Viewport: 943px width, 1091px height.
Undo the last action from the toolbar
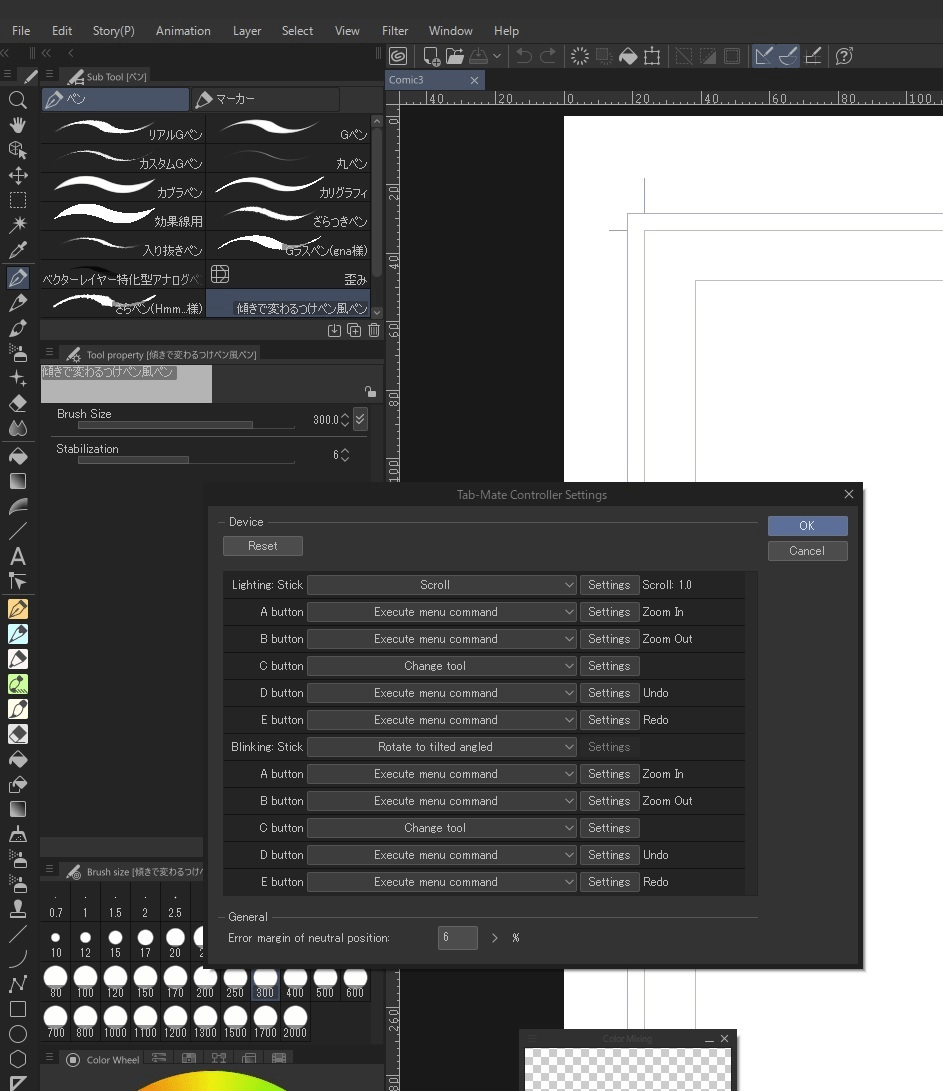522,56
